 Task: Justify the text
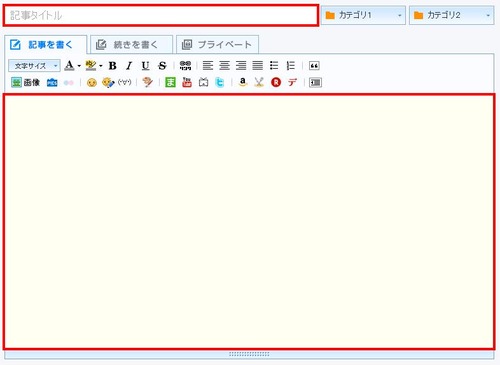tap(258, 65)
